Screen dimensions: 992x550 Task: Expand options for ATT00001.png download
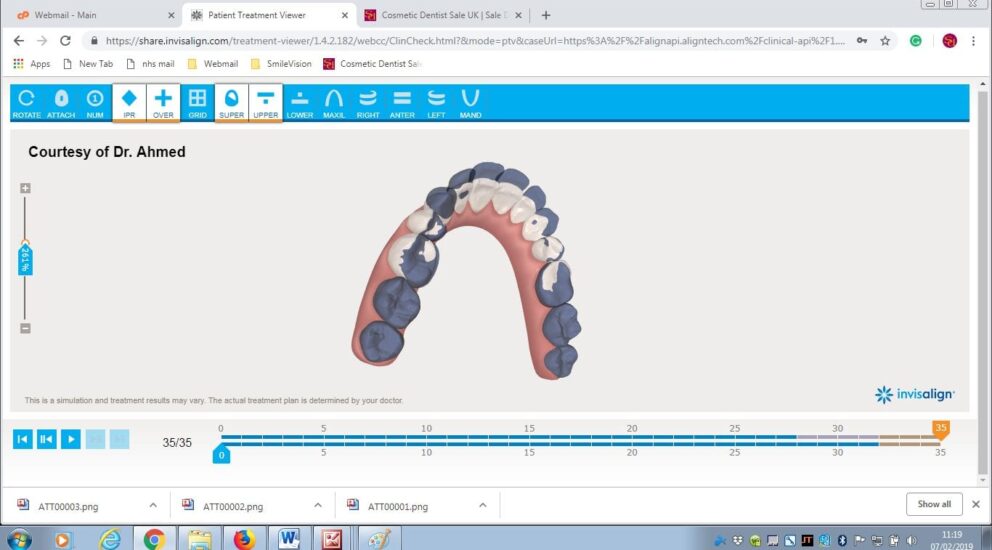pyautogui.click(x=483, y=505)
